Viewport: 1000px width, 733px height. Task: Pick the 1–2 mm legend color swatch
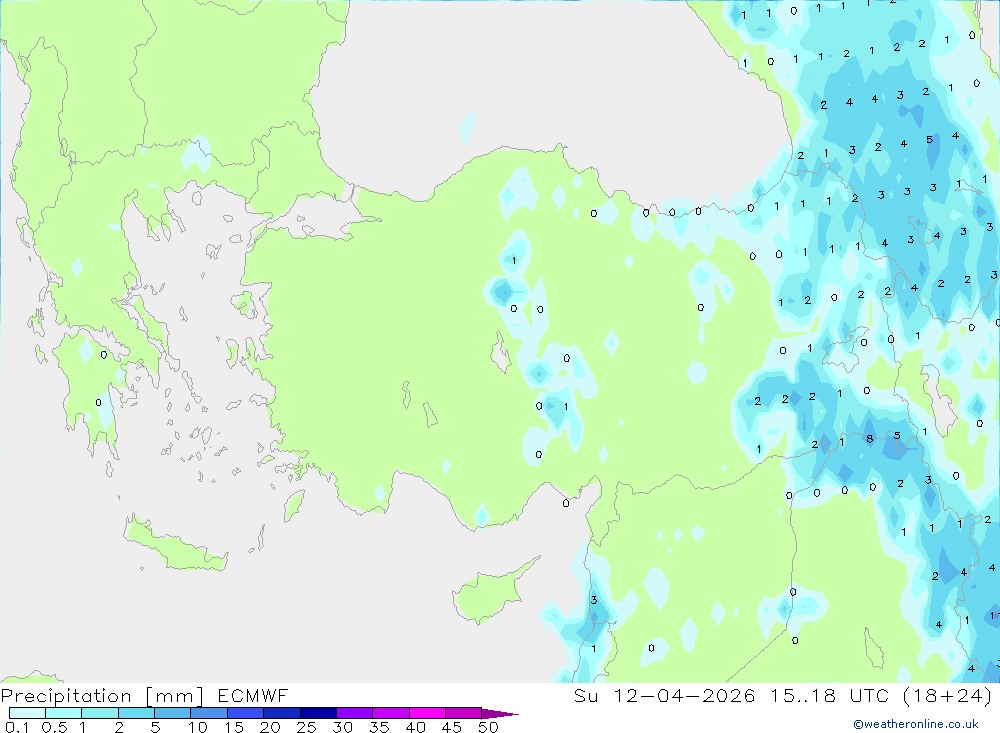click(99, 713)
